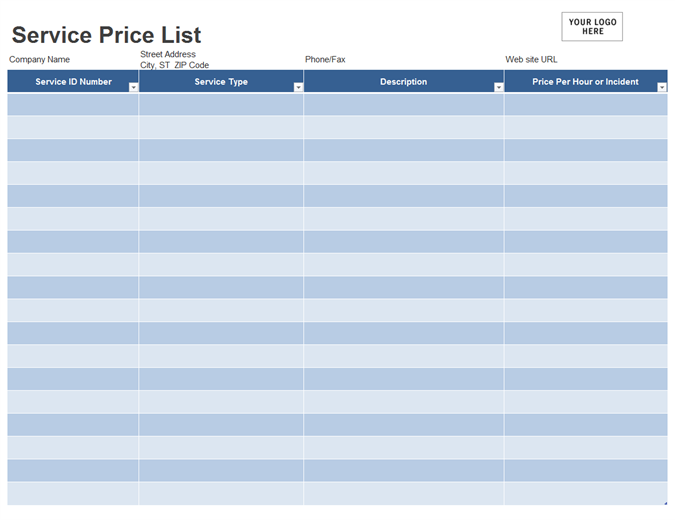This screenshot has height=520, width=675.
Task: Open the Price Per Hour filter dropdown
Action: point(661,88)
